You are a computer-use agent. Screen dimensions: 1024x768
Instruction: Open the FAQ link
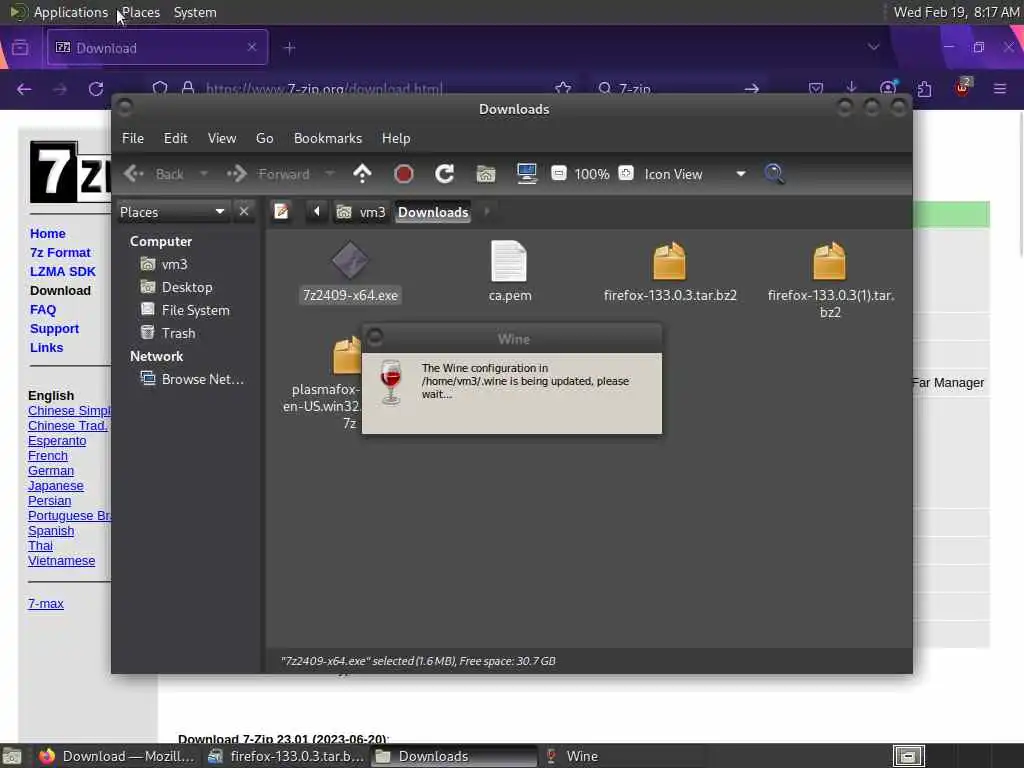coord(43,310)
